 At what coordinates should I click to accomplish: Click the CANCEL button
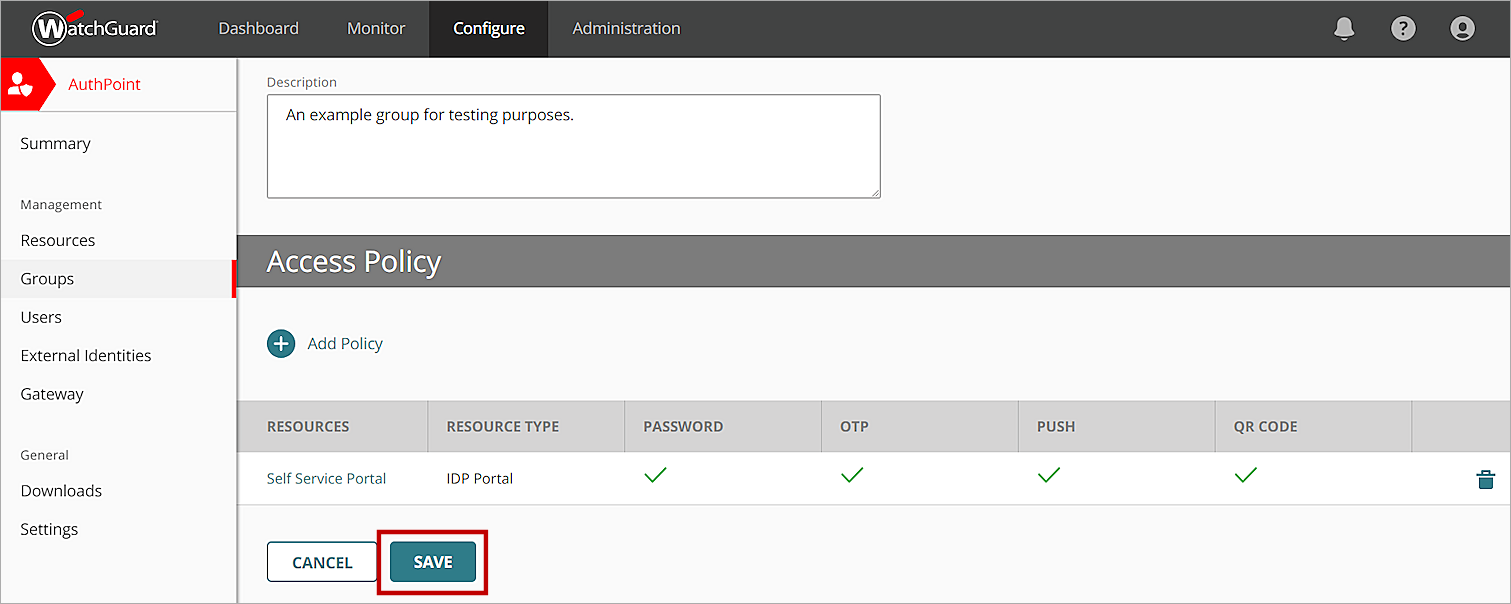[321, 562]
